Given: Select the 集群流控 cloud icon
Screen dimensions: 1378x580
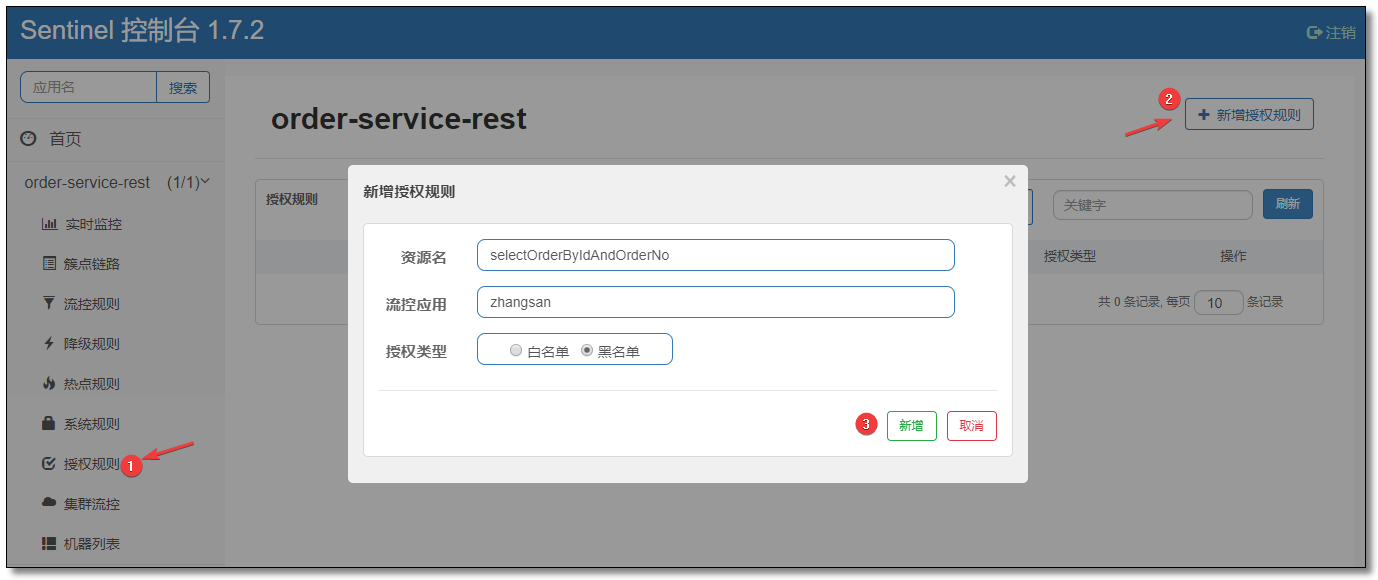Looking at the screenshot, I should tap(49, 503).
